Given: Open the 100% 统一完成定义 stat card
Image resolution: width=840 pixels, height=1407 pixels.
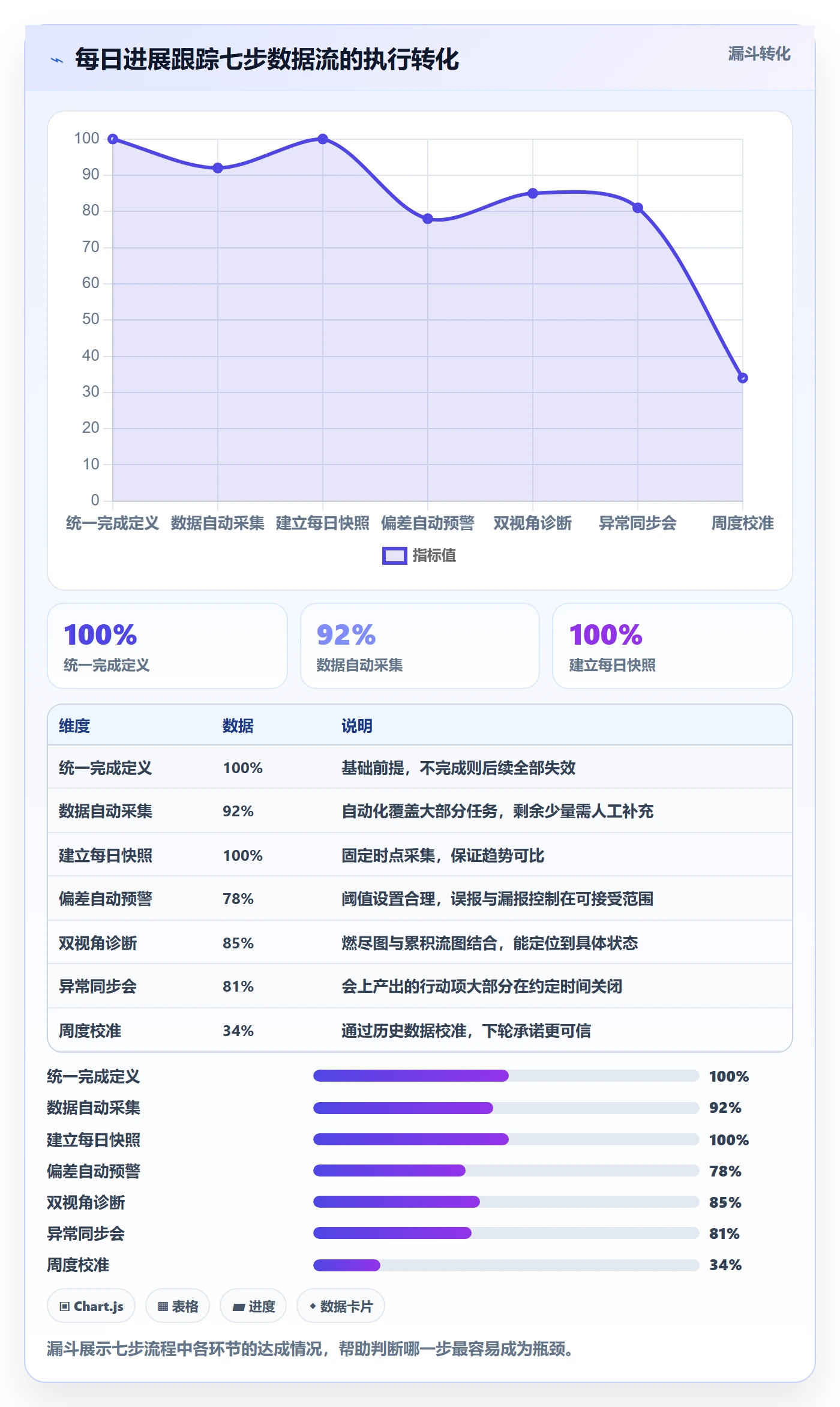Looking at the screenshot, I should 167,646.
